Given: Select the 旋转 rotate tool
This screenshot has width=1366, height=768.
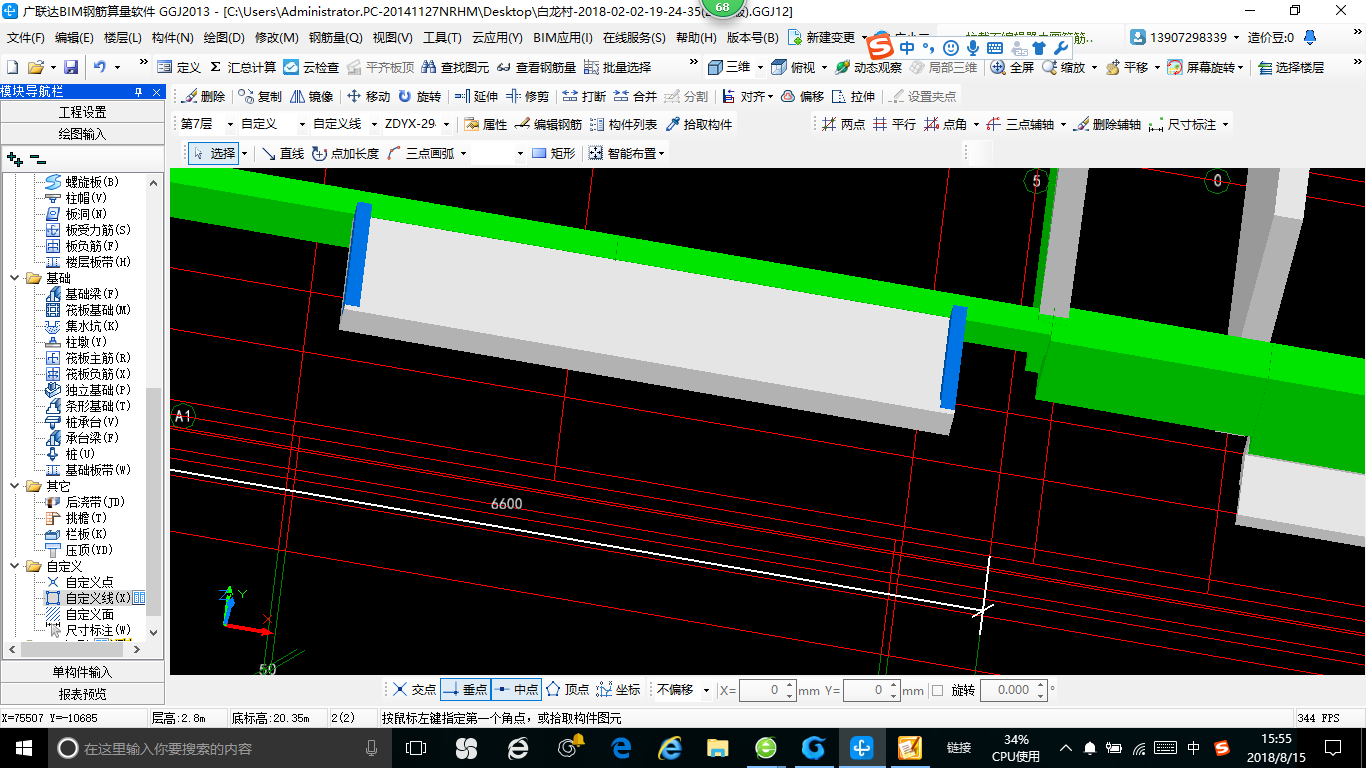Looking at the screenshot, I should [x=419, y=97].
